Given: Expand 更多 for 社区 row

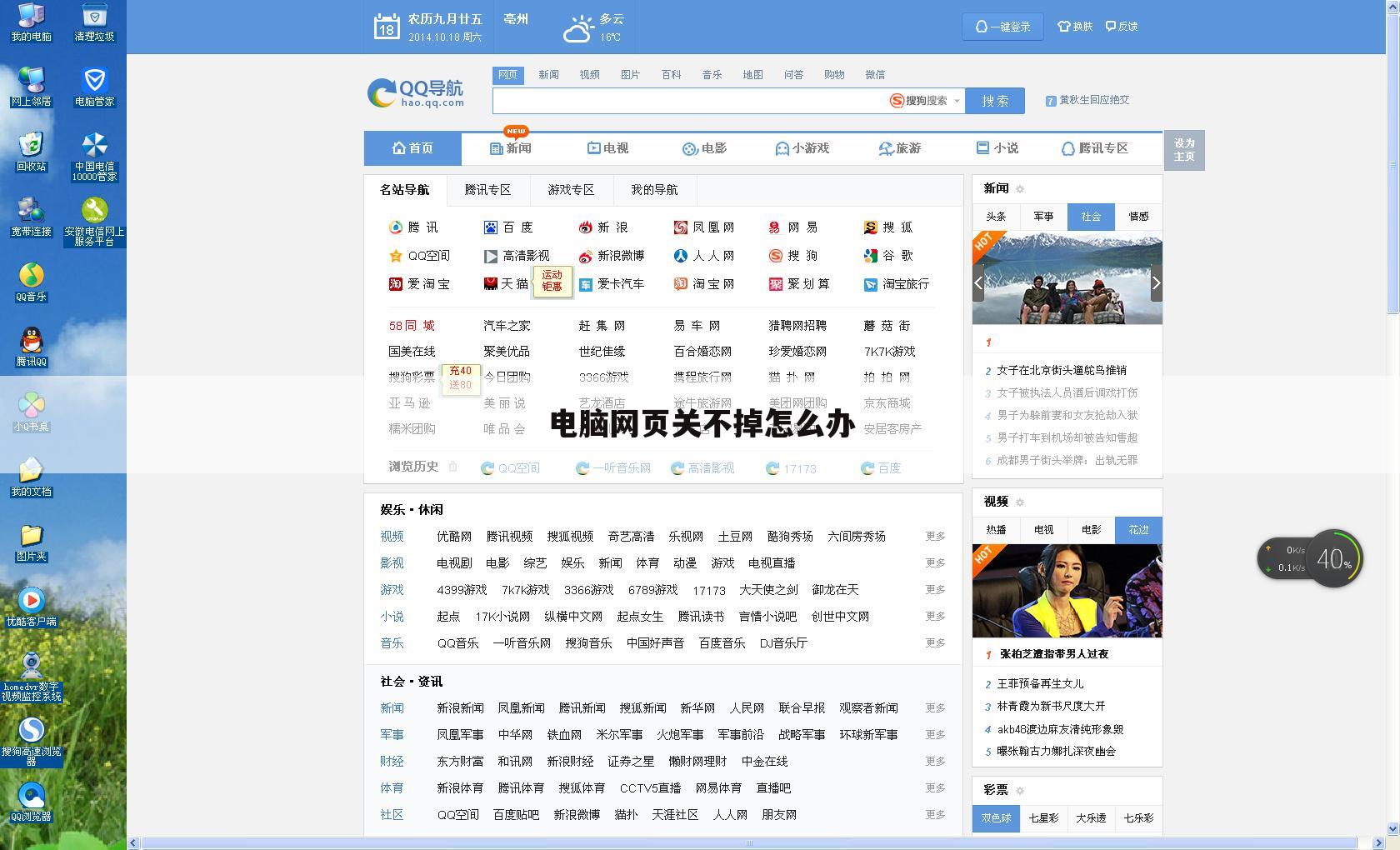Looking at the screenshot, I should 935,815.
